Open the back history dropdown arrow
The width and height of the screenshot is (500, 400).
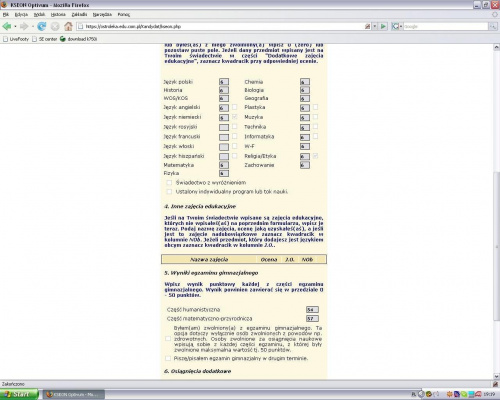pyautogui.click(x=15, y=26)
